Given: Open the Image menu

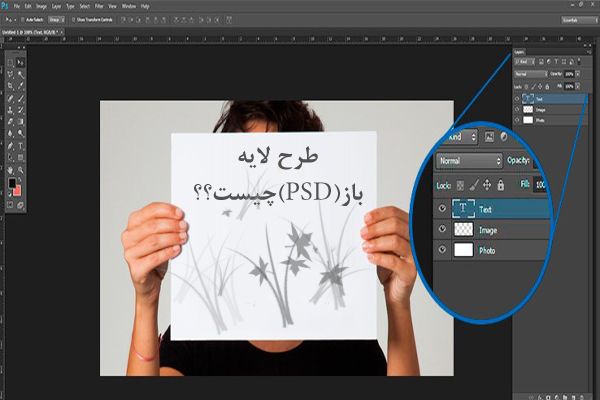Looking at the screenshot, I should pos(41,7).
